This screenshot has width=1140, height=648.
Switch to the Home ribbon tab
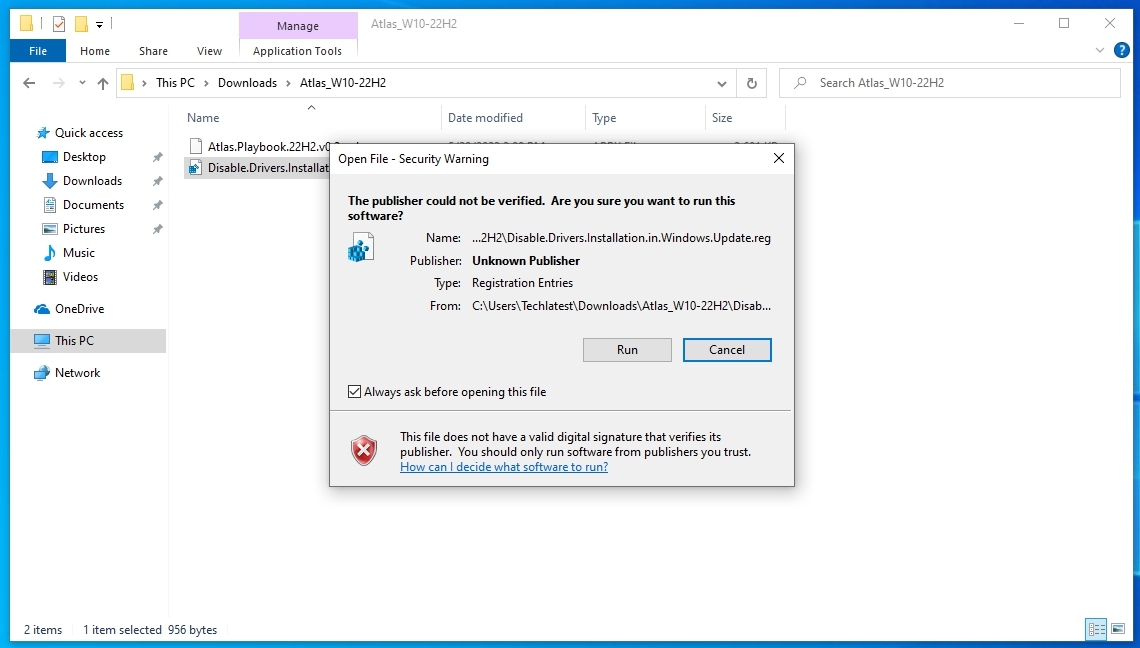[x=94, y=50]
